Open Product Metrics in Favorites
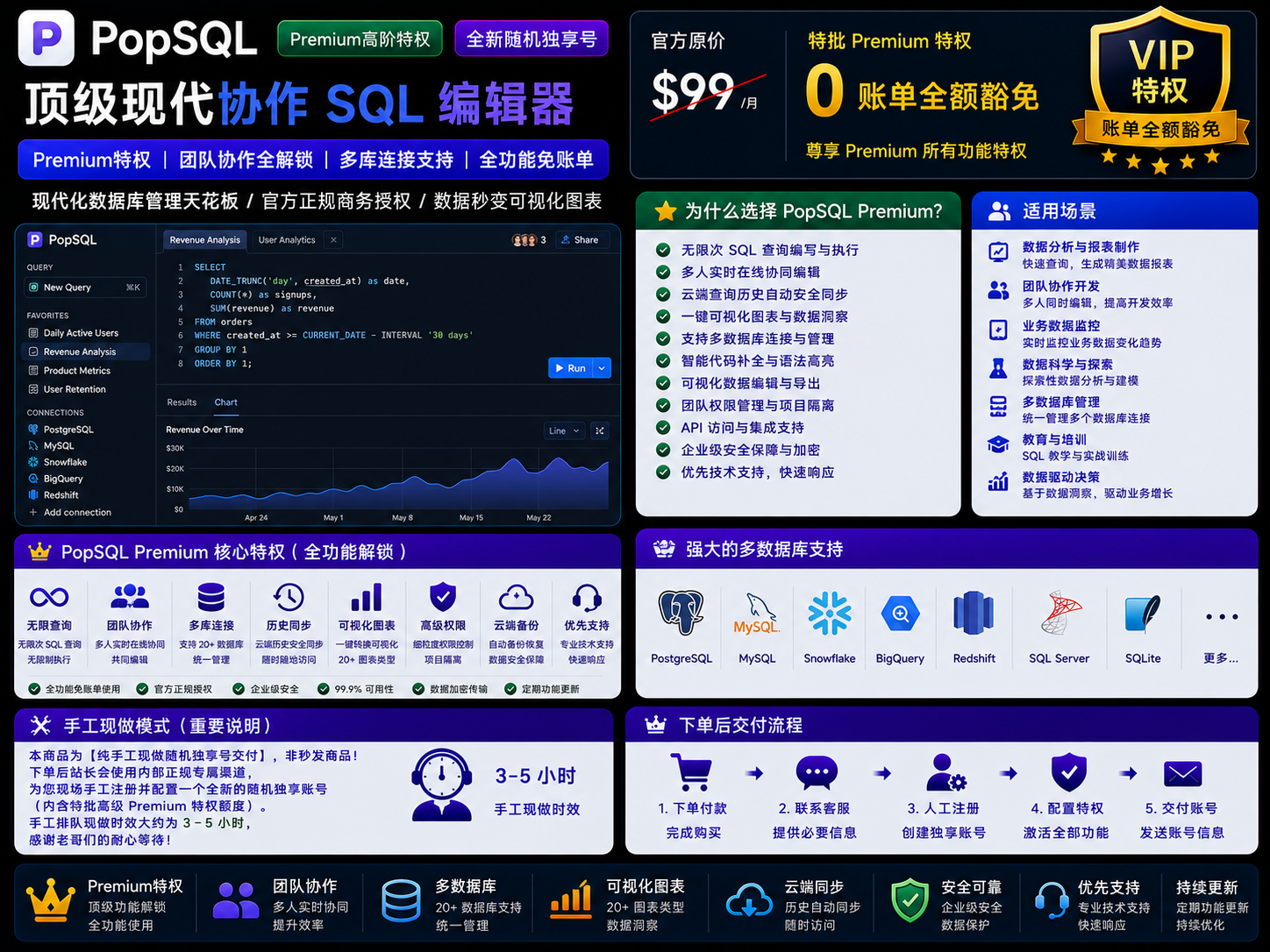Screen dimensions: 1270x952 69,371
